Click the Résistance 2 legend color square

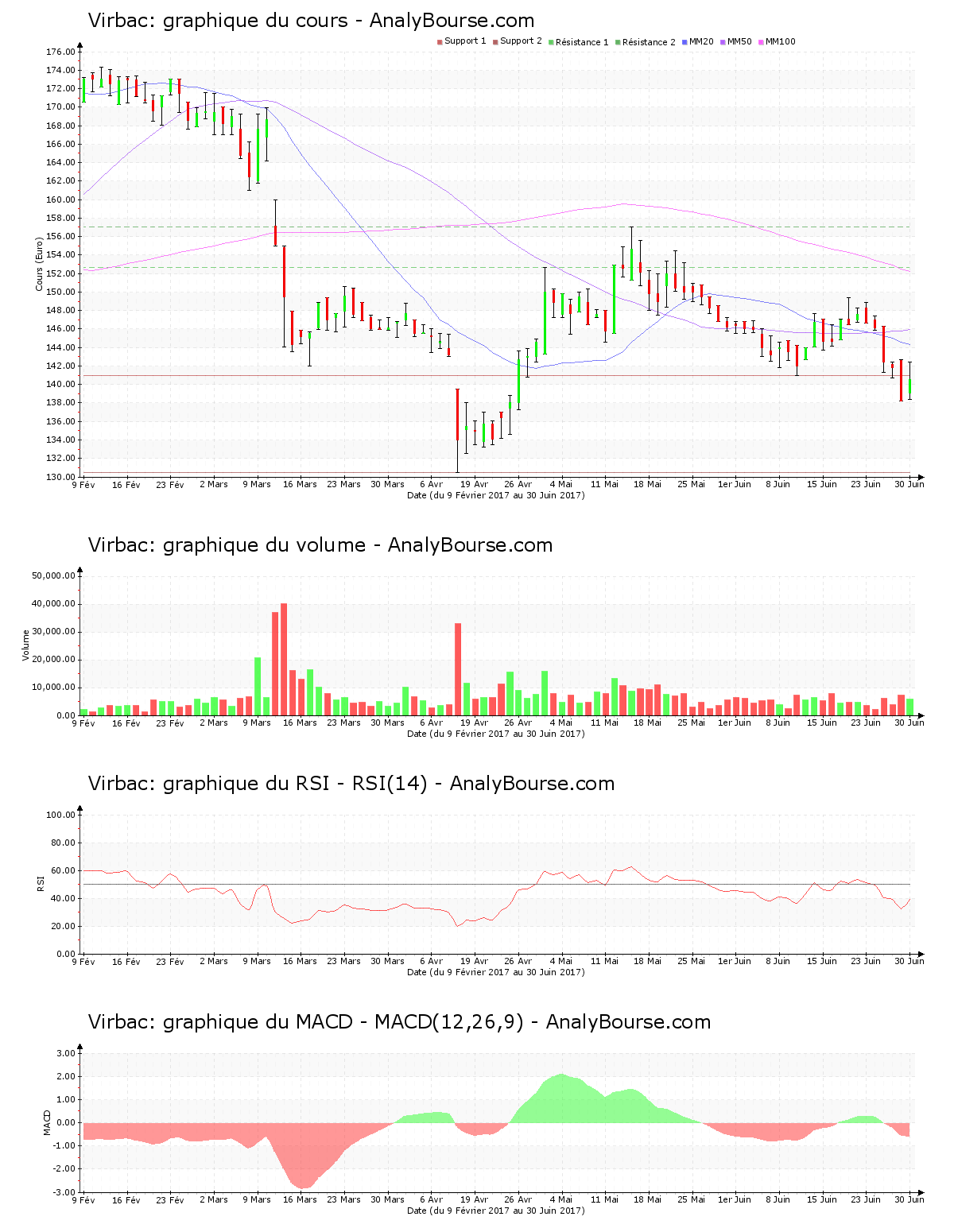[618, 42]
